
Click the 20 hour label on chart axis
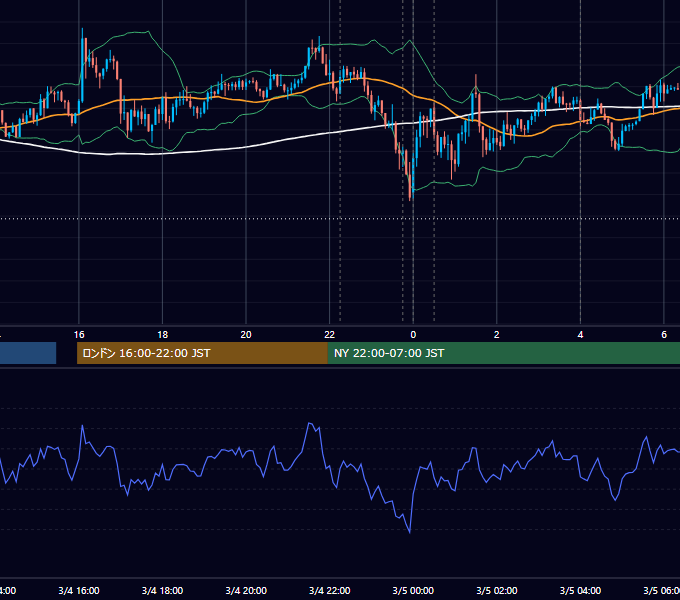[x=246, y=335]
